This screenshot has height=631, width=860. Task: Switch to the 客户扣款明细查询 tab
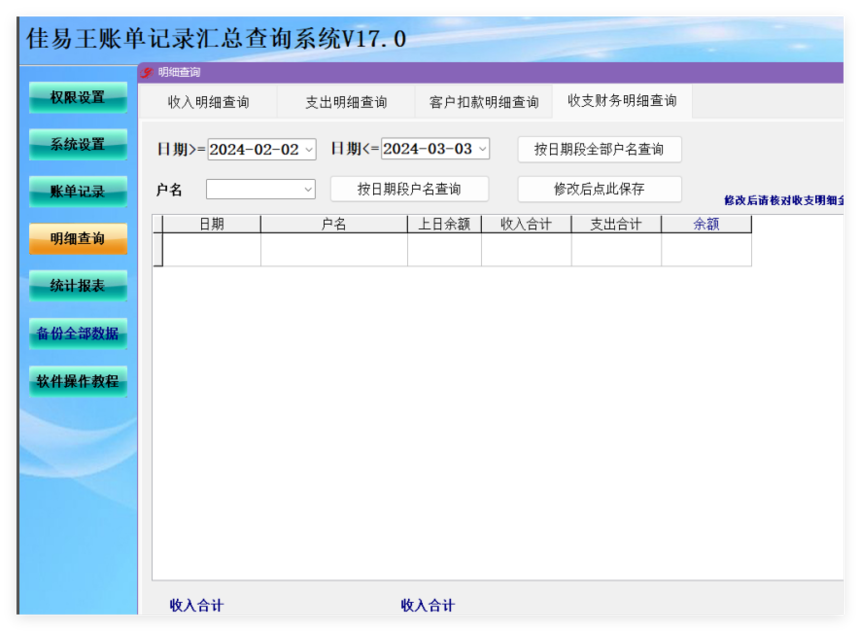(x=484, y=102)
